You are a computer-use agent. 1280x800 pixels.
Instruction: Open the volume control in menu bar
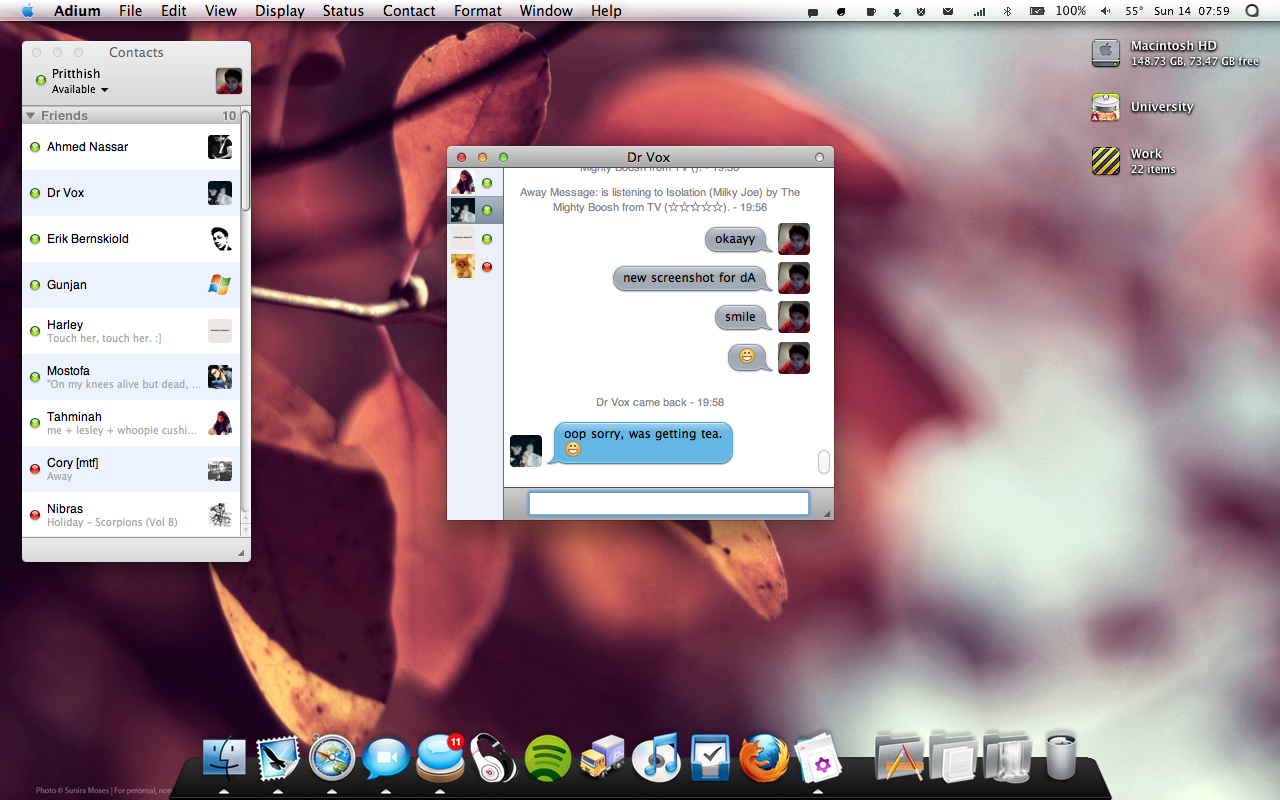1105,11
